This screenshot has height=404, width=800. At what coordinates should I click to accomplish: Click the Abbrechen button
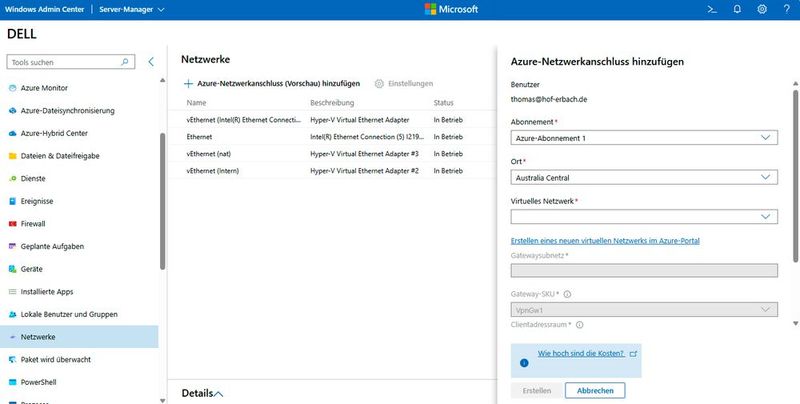pyautogui.click(x=595, y=391)
